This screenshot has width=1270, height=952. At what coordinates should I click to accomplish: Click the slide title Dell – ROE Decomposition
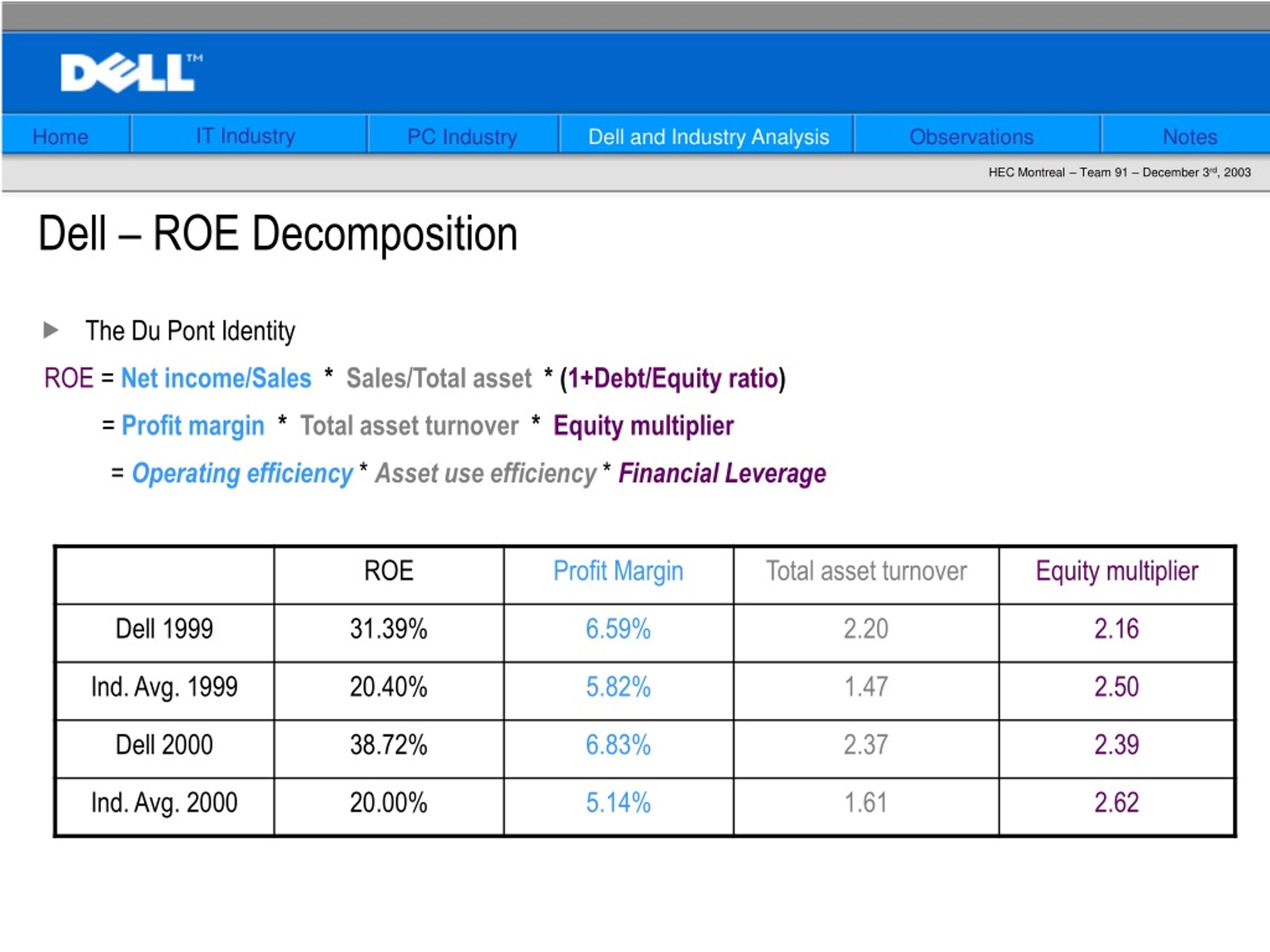[x=278, y=234]
